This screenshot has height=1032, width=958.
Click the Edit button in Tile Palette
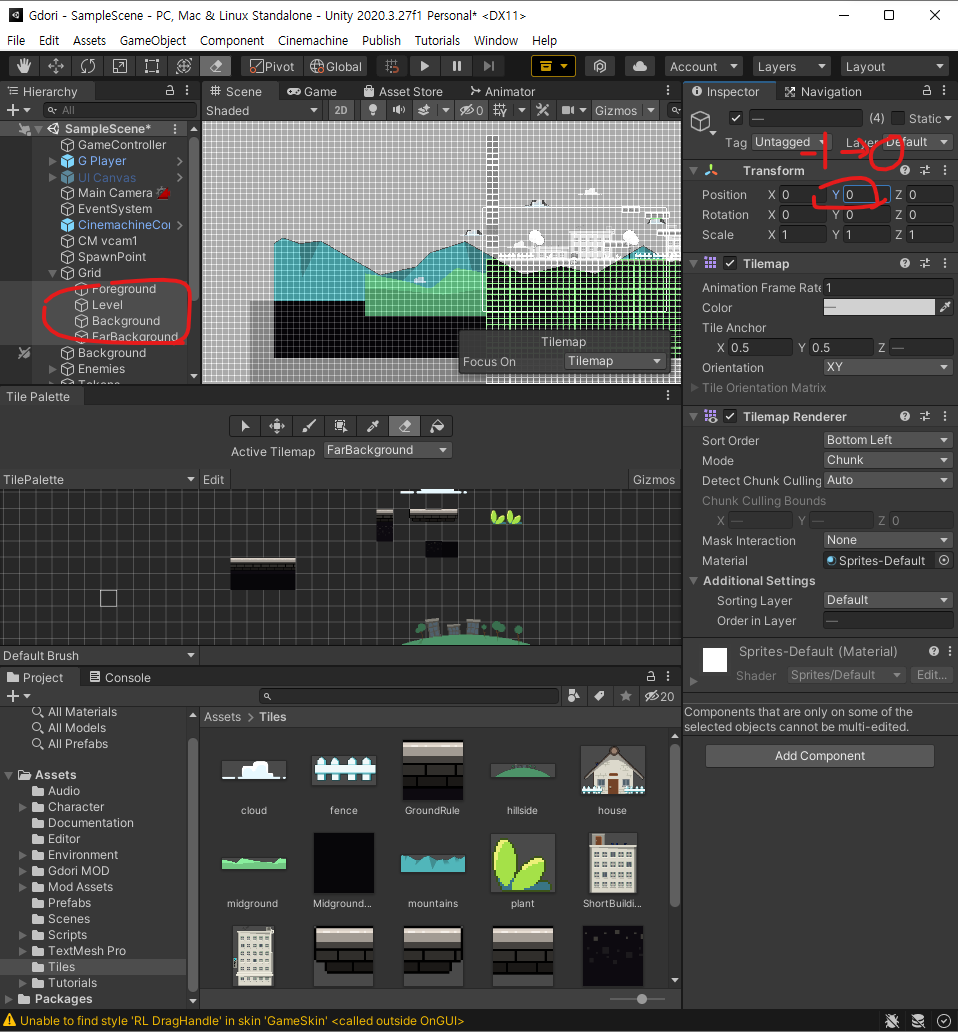(213, 480)
